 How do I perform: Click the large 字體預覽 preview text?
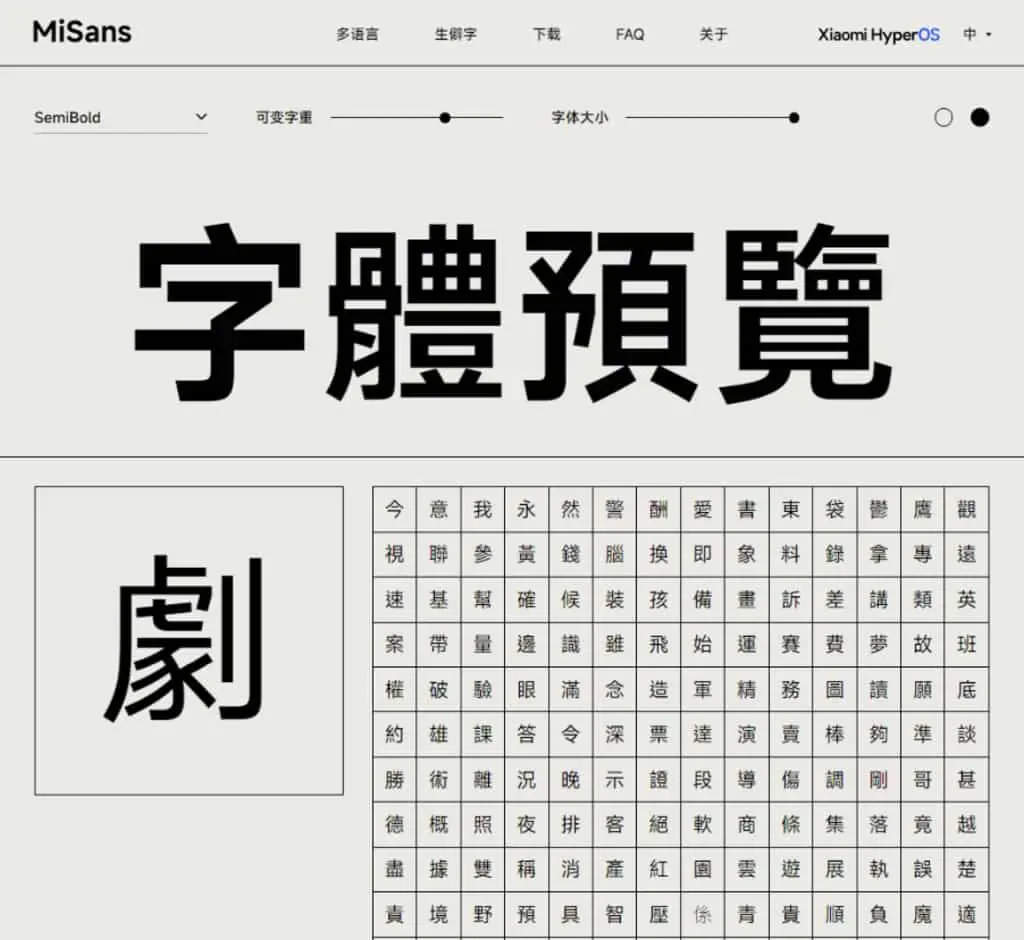click(513, 312)
